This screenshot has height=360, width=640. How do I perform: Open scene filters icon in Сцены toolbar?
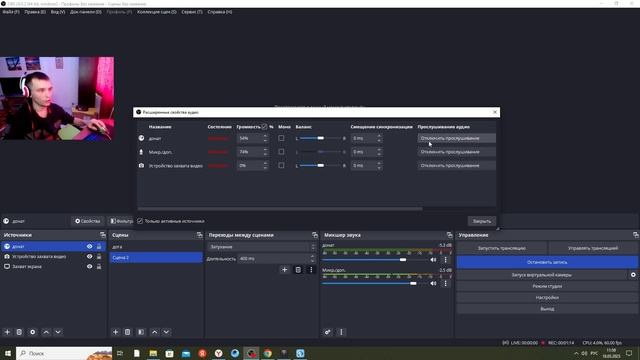[141, 332]
